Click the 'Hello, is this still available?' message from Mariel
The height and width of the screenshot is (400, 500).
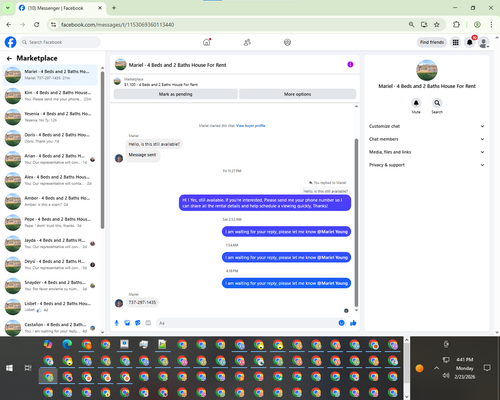point(154,144)
